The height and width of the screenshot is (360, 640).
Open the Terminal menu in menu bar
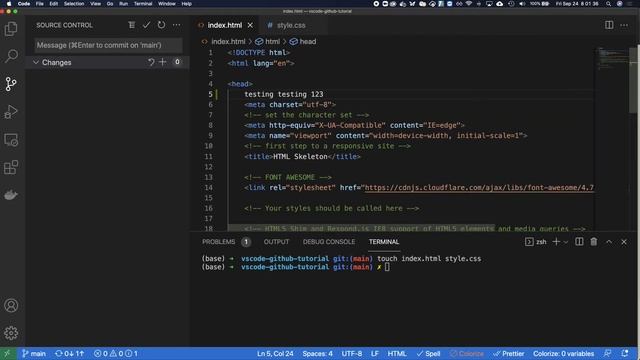[143, 4]
